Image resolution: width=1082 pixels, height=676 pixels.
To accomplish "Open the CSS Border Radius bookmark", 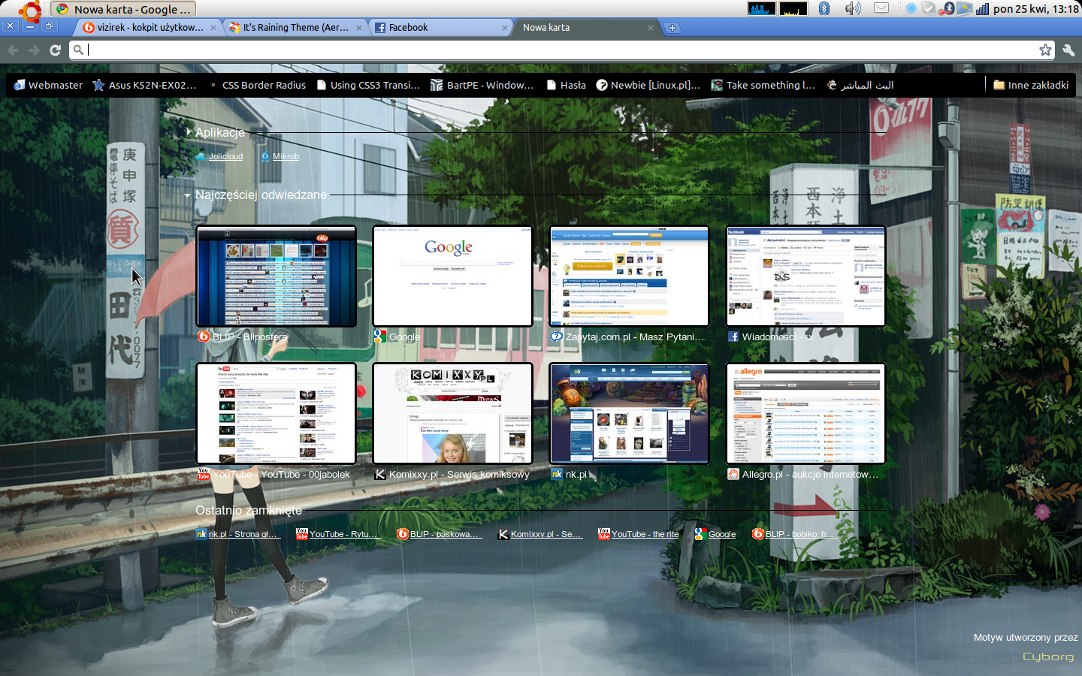I will coord(260,85).
